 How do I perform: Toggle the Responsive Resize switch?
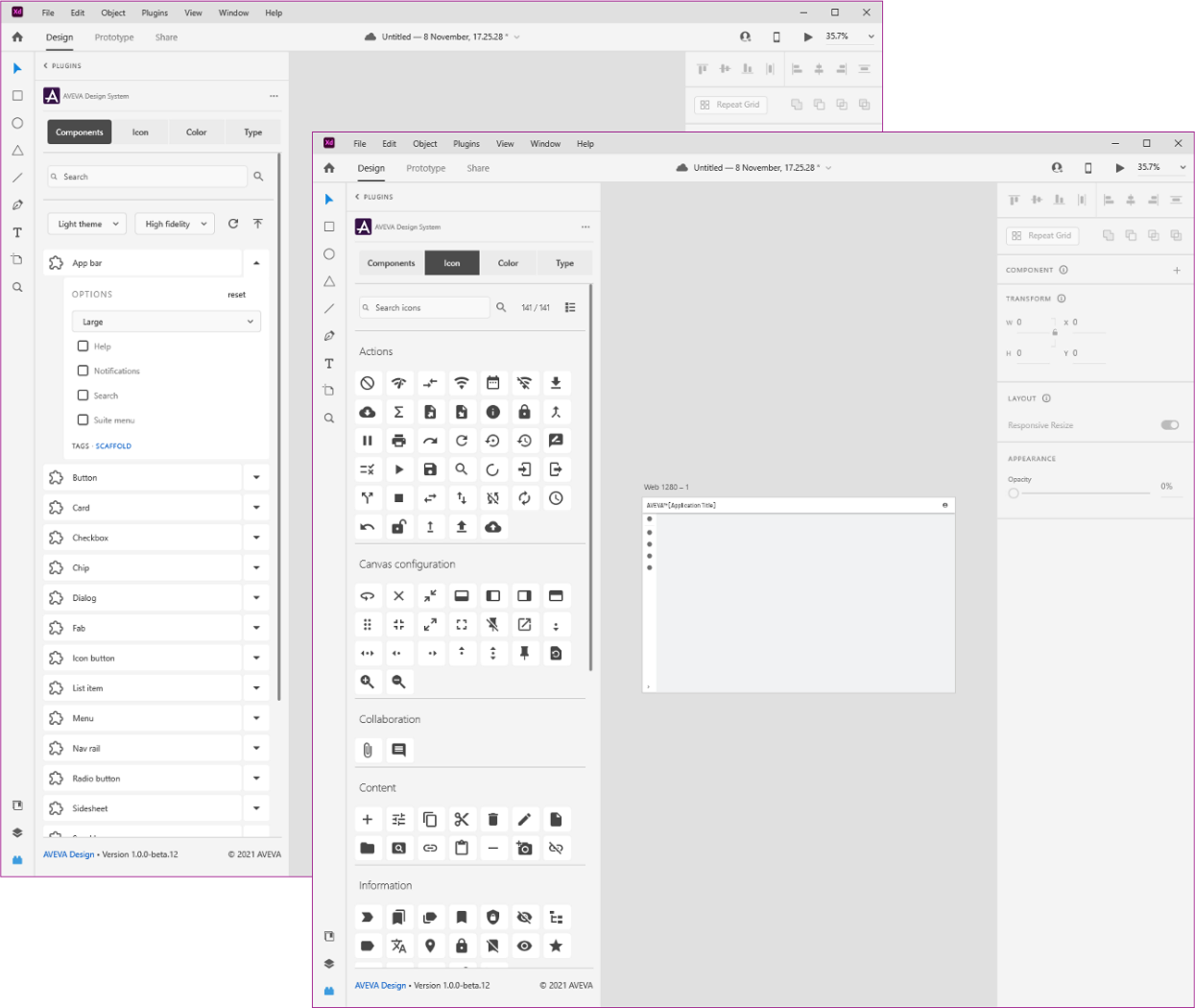click(1169, 425)
